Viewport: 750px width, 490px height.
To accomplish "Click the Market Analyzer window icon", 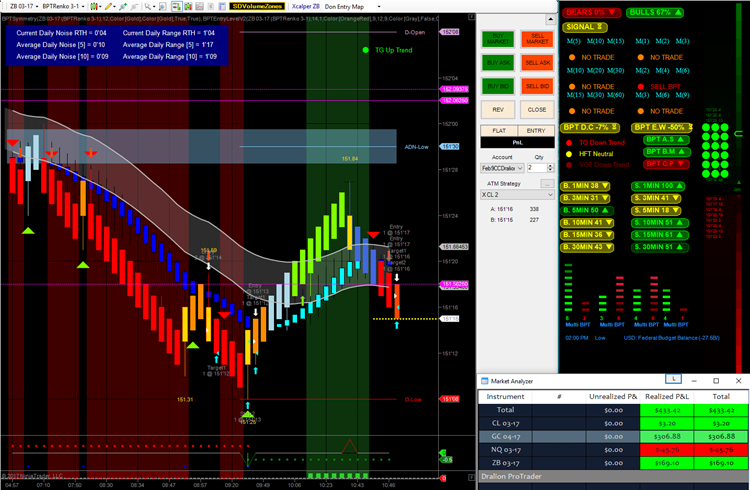I will click(484, 381).
